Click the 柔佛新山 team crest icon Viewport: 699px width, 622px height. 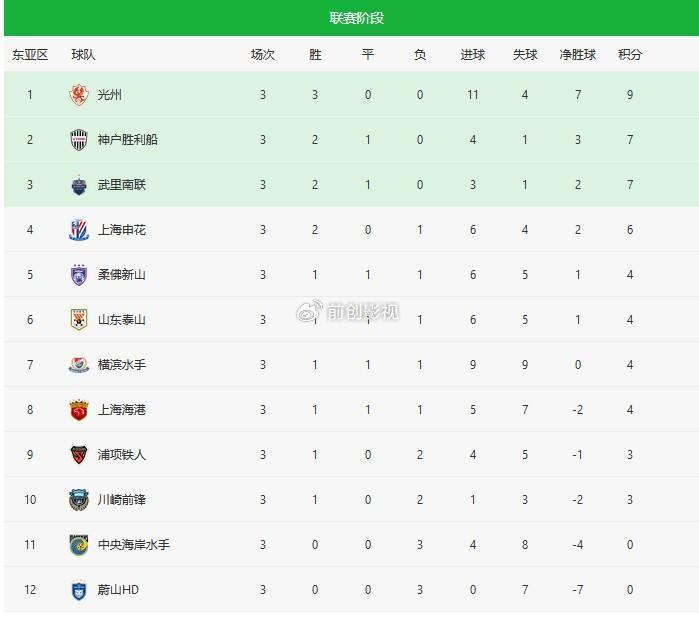(79, 275)
